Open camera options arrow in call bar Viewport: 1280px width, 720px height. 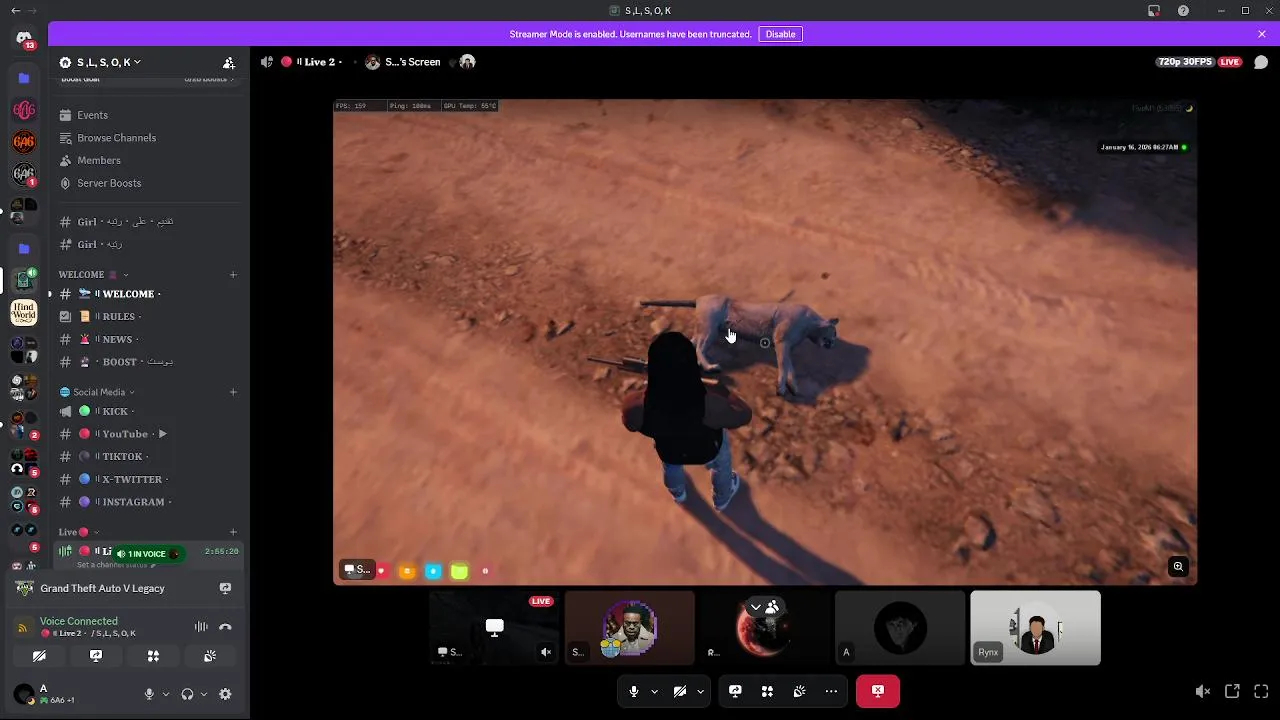click(700, 691)
